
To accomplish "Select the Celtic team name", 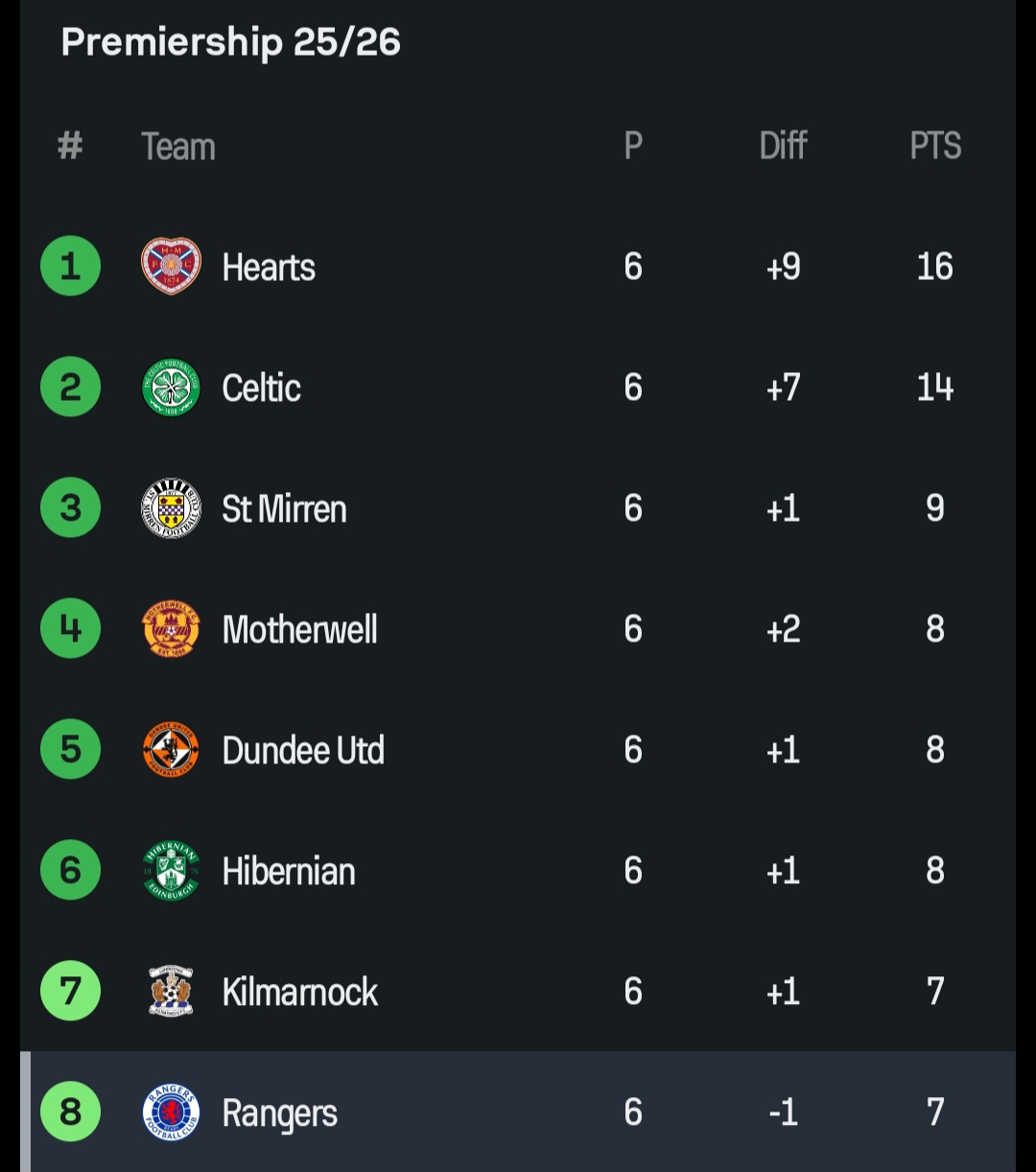I will (x=262, y=388).
